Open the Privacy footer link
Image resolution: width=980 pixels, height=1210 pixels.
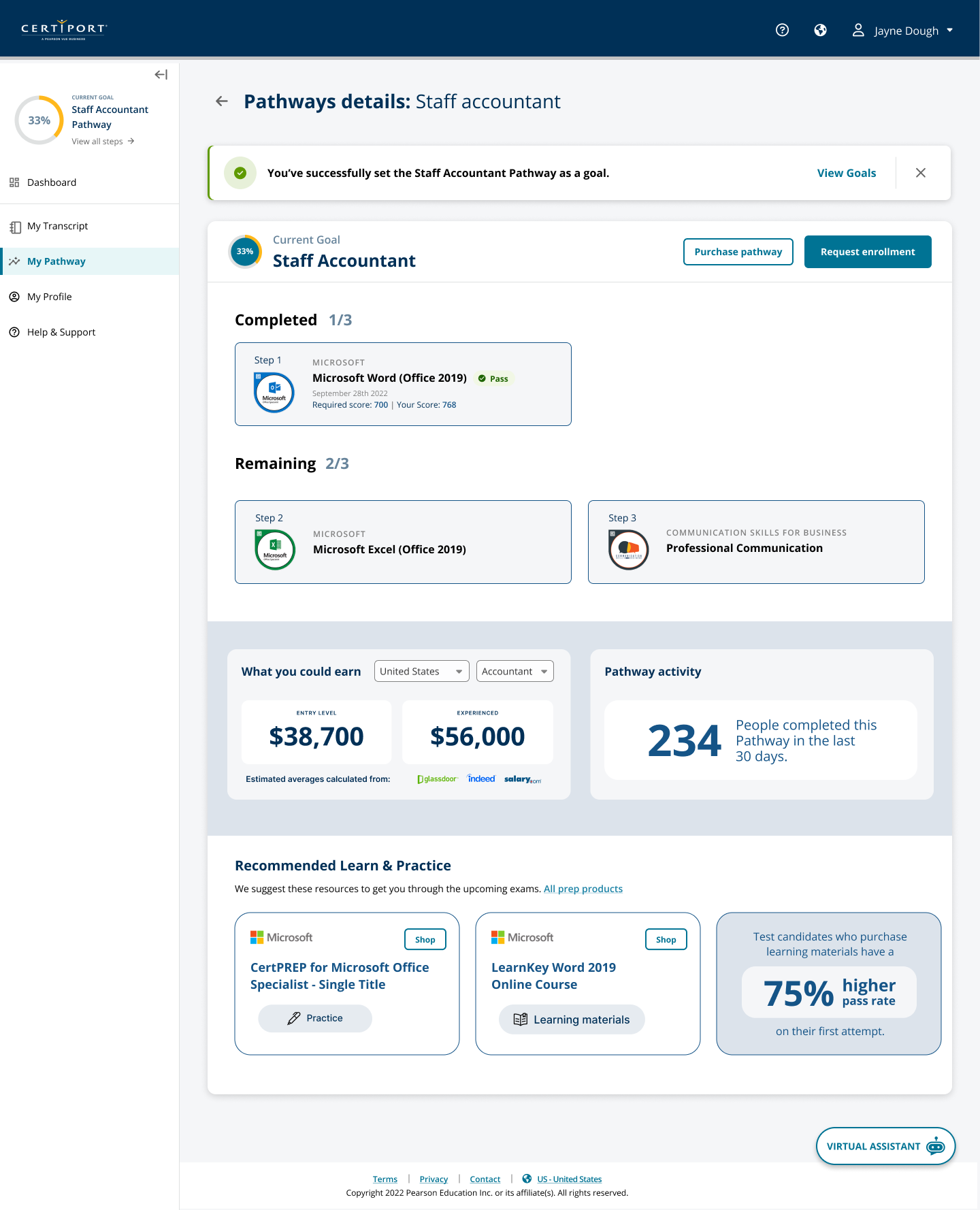[x=434, y=1179]
